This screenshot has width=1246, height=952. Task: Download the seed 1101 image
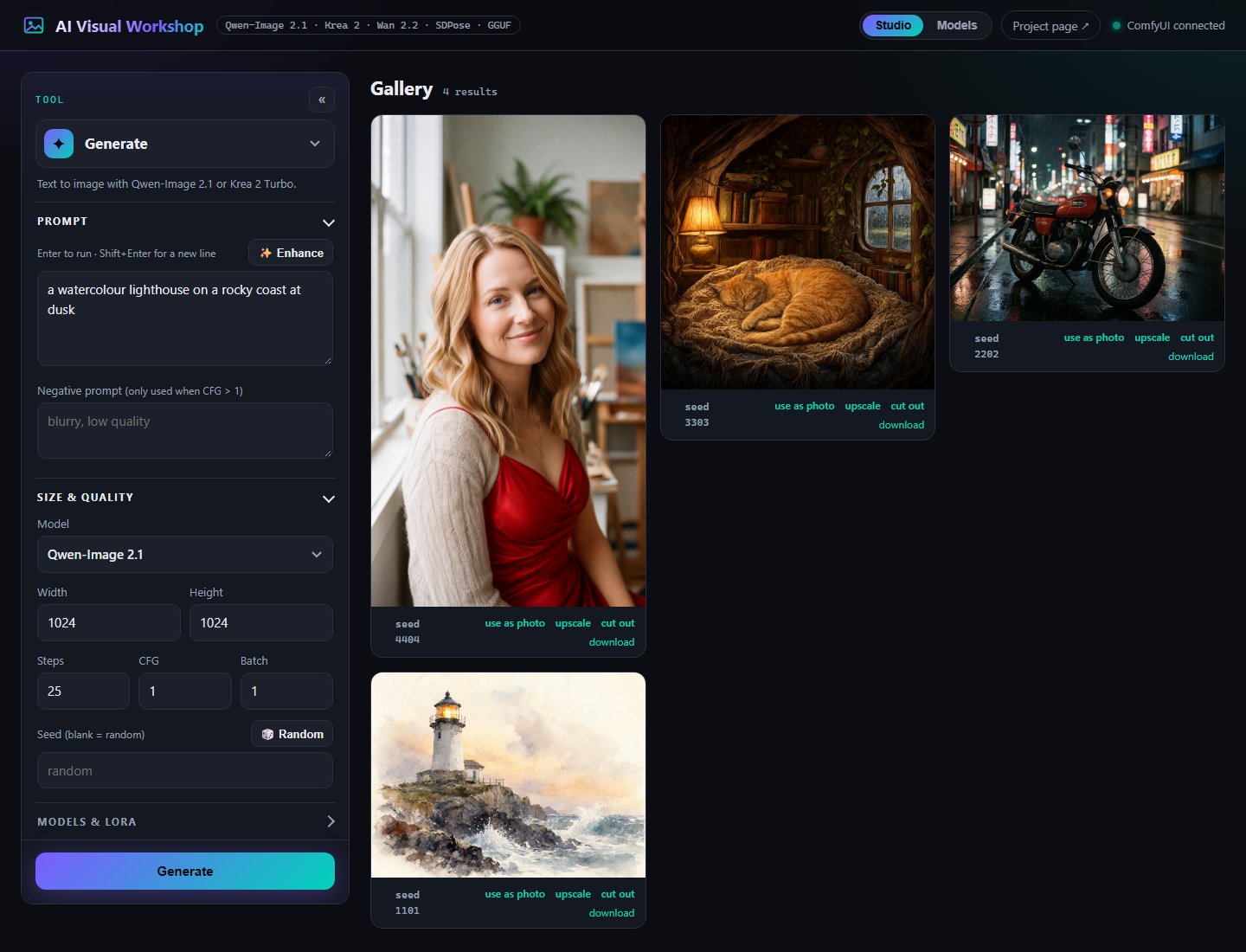[x=612, y=913]
